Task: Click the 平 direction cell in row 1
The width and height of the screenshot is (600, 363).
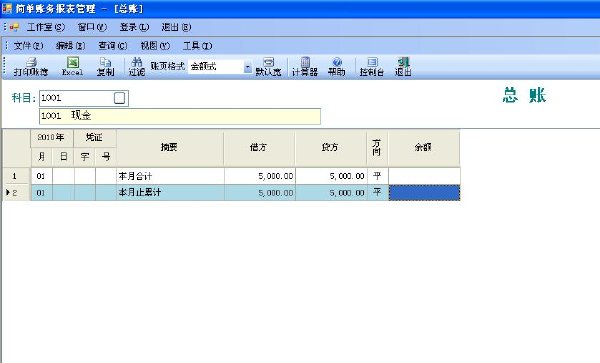Action: point(377,176)
